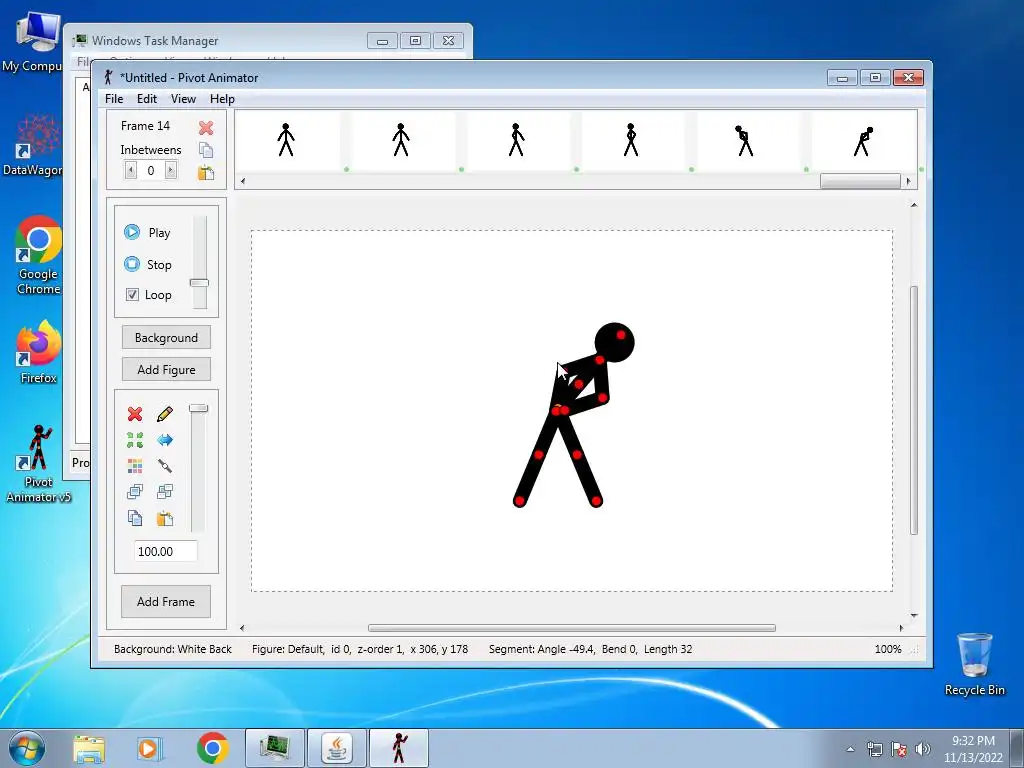Open Firefox desktop shortcut
Viewport: 1024px width, 768px height.
pos(39,352)
